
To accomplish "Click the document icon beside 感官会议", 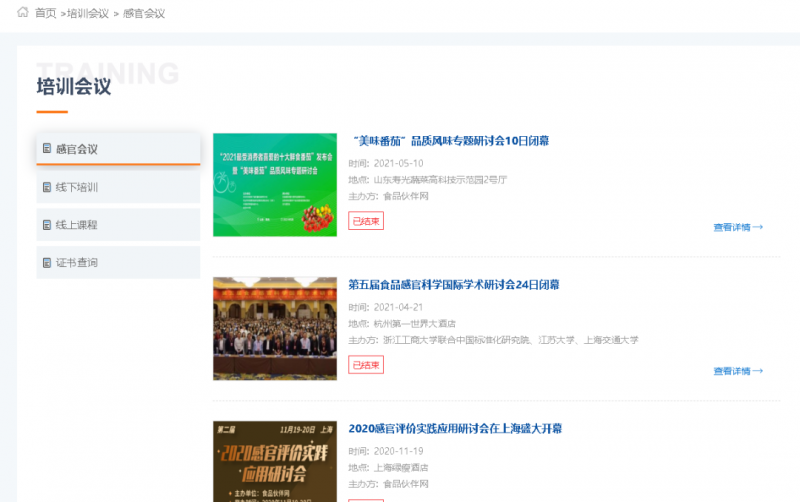I will coord(47,149).
